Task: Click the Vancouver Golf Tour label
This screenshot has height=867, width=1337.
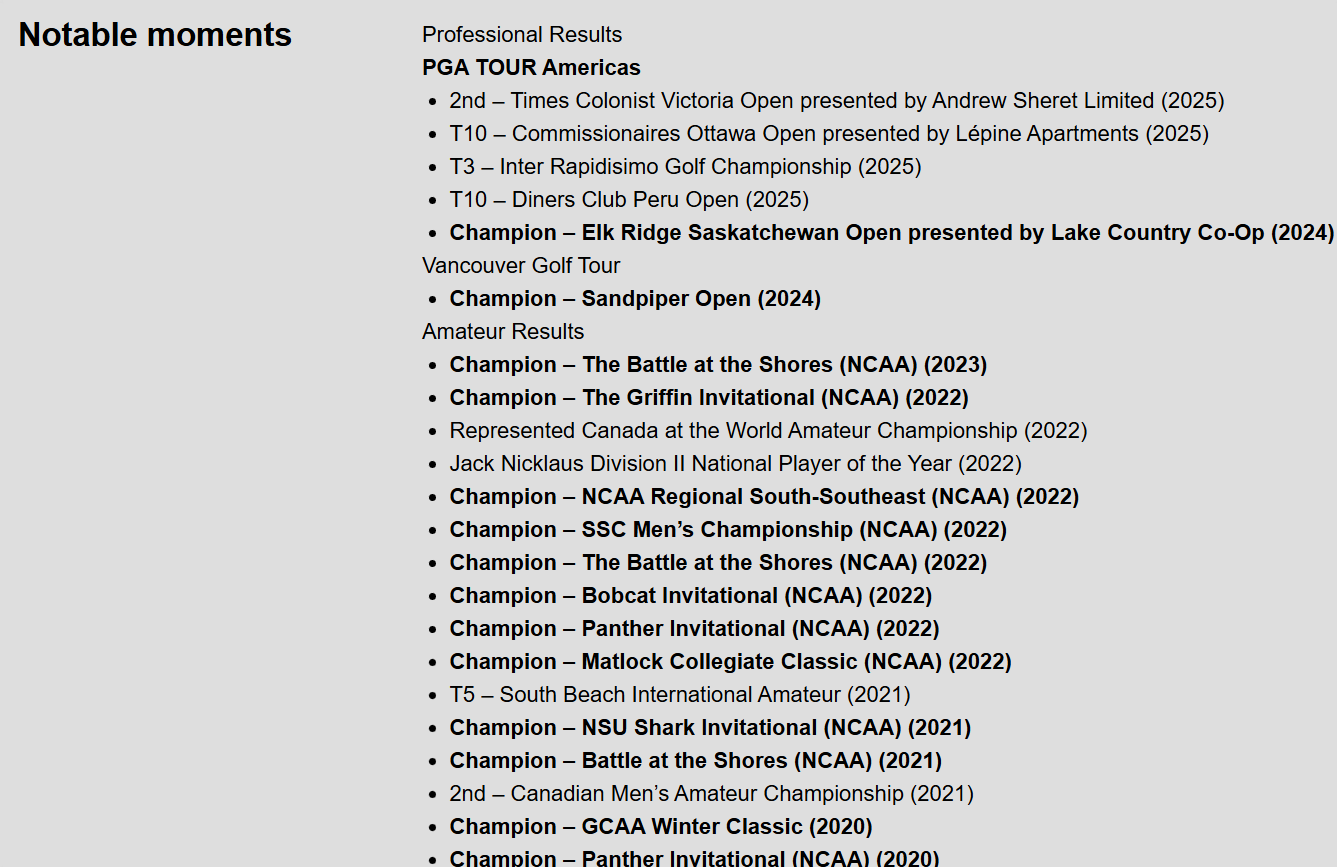Action: tap(520, 266)
